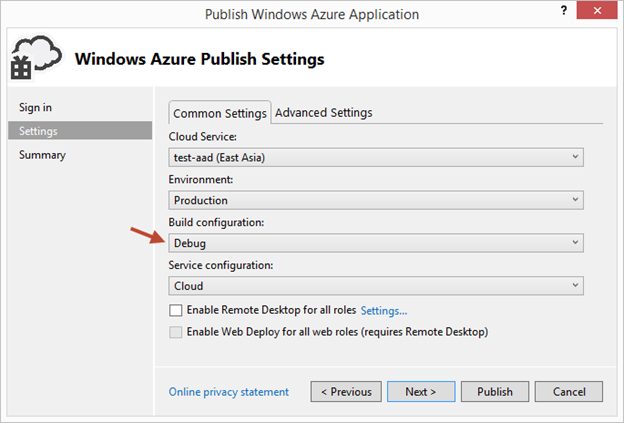Open the Summary step

[x=42, y=155]
